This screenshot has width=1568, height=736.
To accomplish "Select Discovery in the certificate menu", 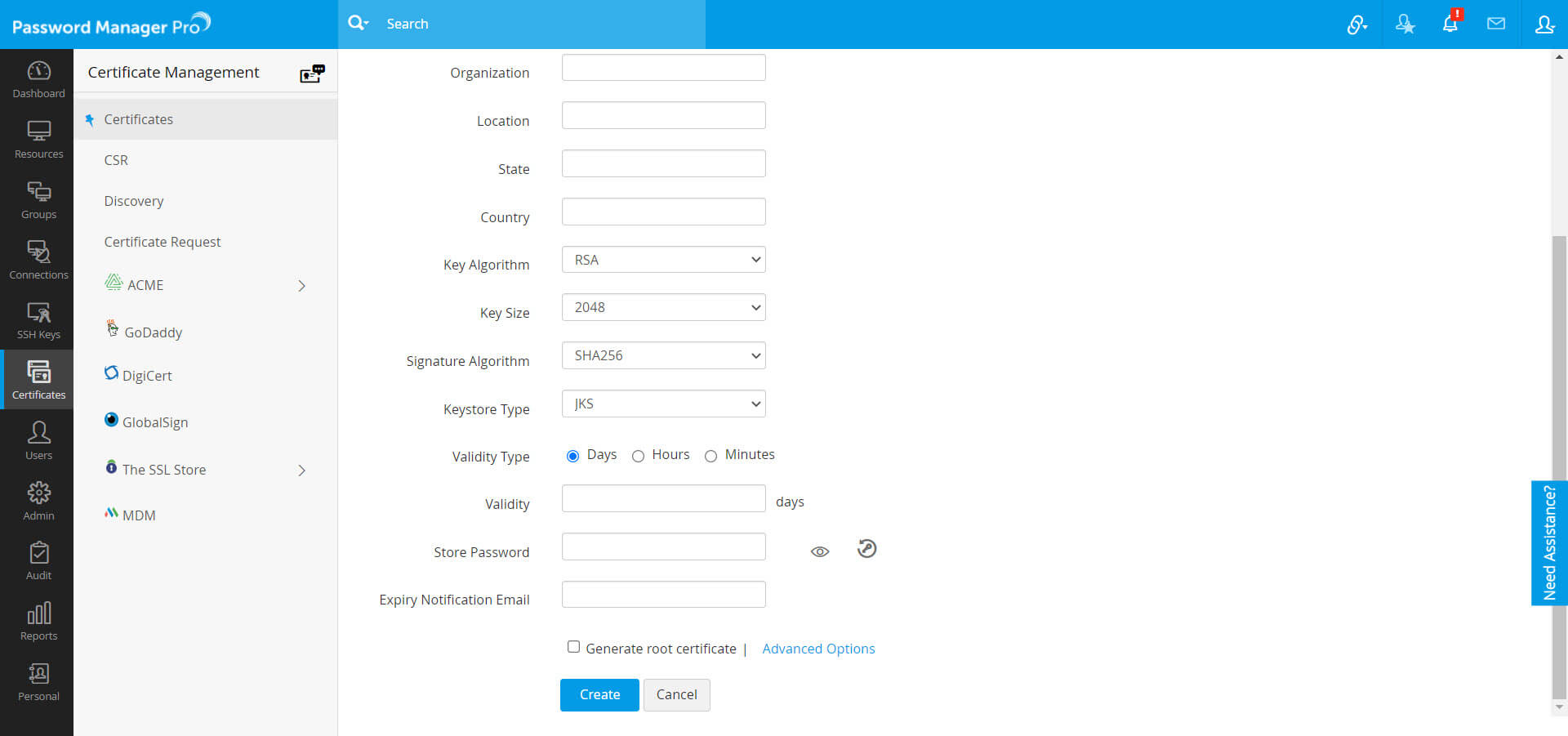I will (x=134, y=201).
